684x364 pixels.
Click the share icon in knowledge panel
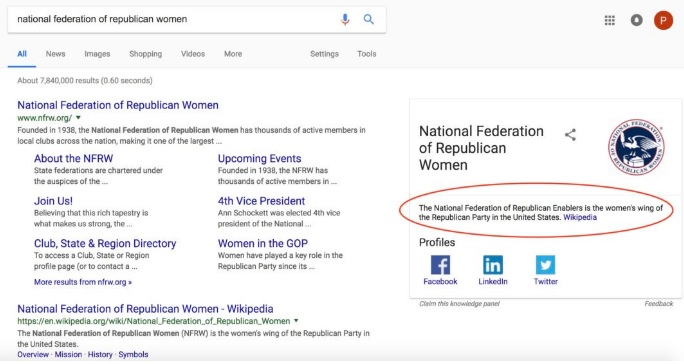(x=570, y=135)
